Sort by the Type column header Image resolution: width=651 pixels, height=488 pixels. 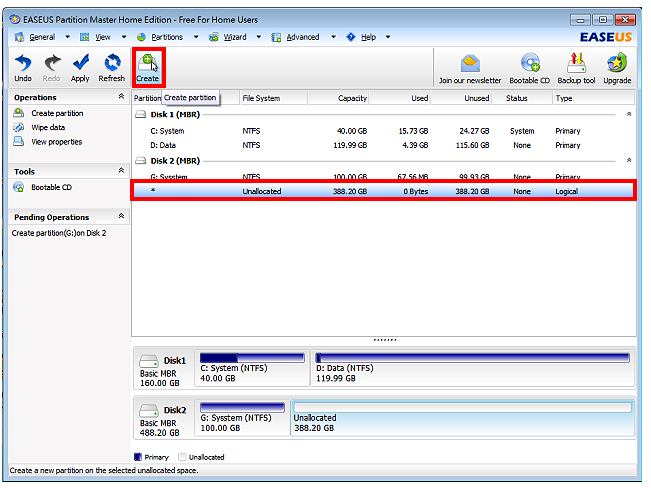[x=594, y=98]
